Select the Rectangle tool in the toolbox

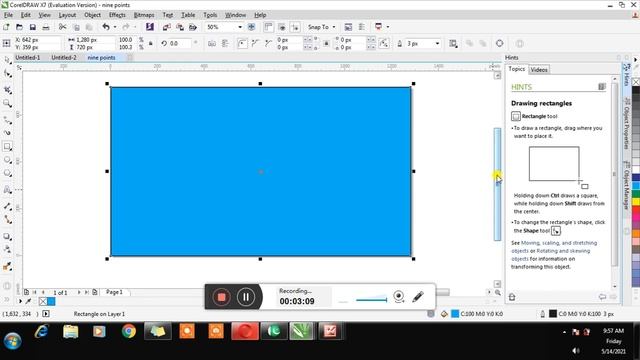(x=7, y=147)
